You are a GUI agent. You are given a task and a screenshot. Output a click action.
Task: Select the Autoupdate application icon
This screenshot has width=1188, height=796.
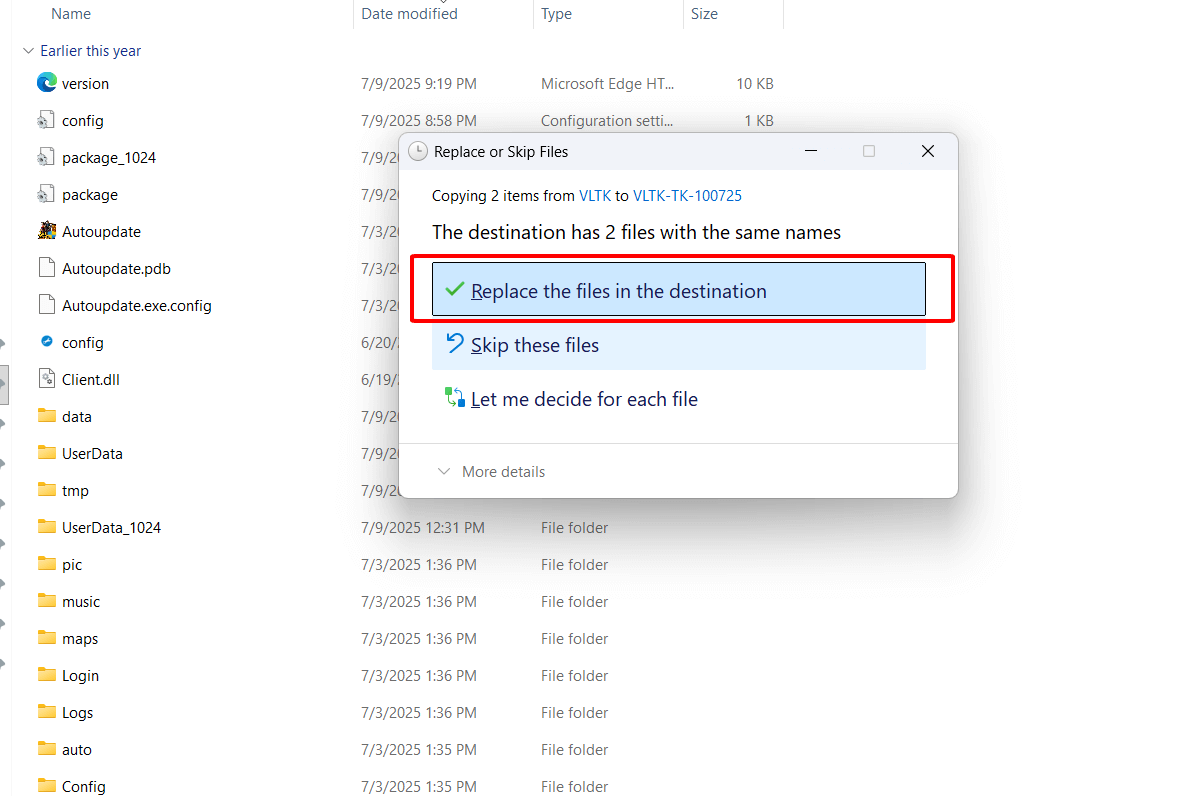tap(46, 231)
